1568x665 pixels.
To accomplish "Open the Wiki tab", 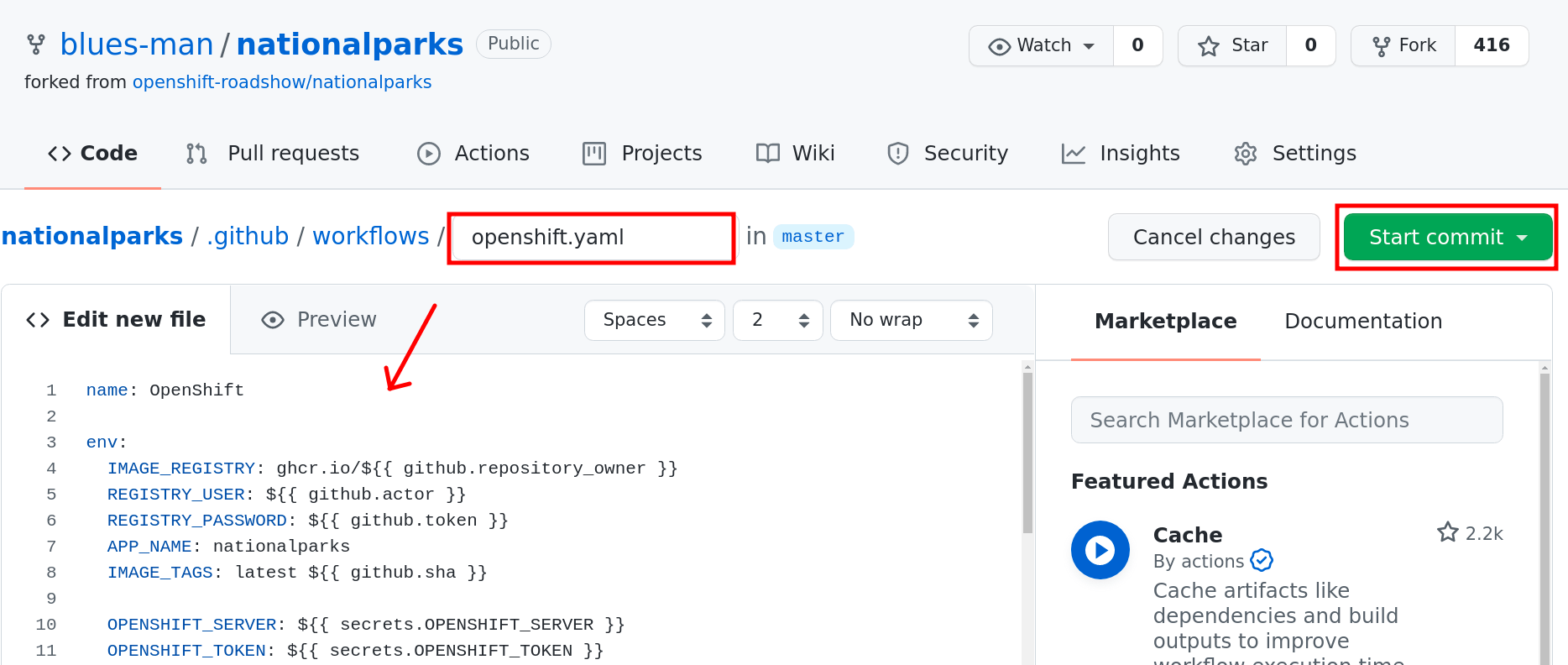I will 795,154.
